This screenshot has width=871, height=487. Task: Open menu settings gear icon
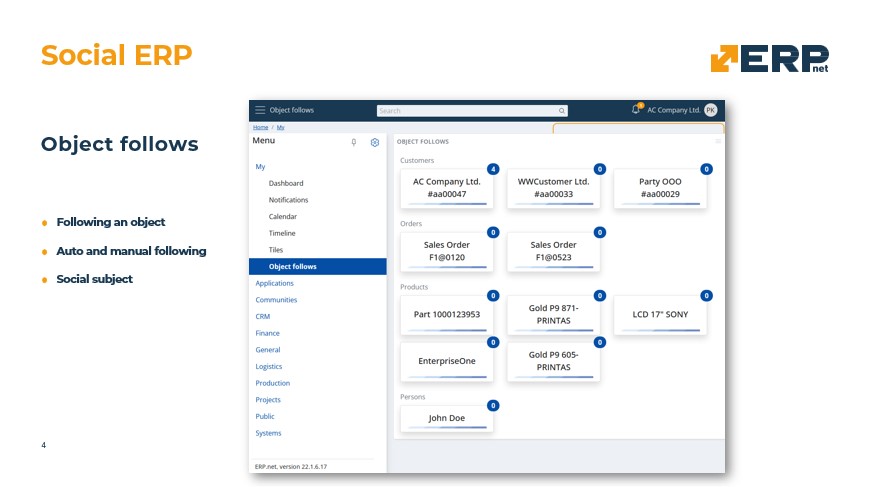click(x=375, y=143)
